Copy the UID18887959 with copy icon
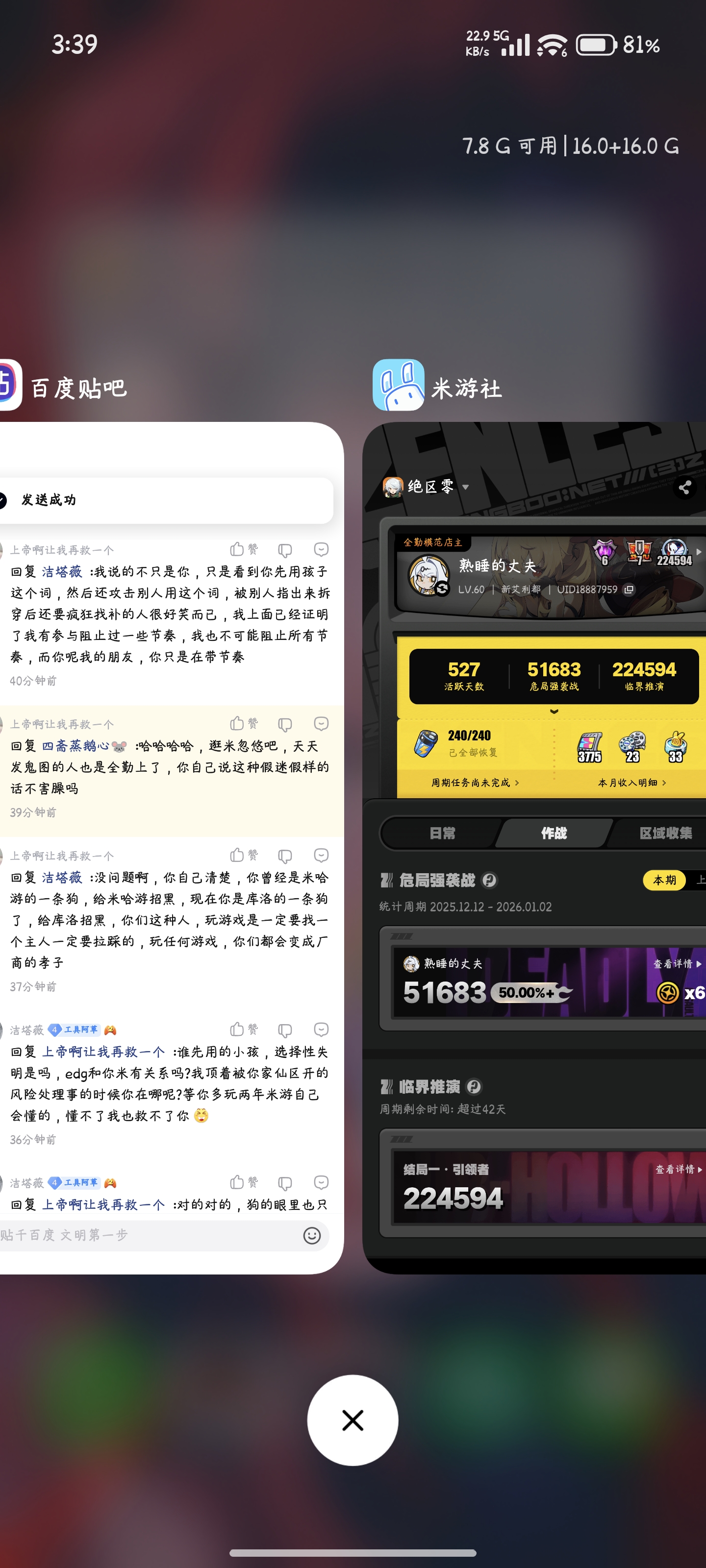Screen dimensions: 706x1568 click(x=629, y=589)
